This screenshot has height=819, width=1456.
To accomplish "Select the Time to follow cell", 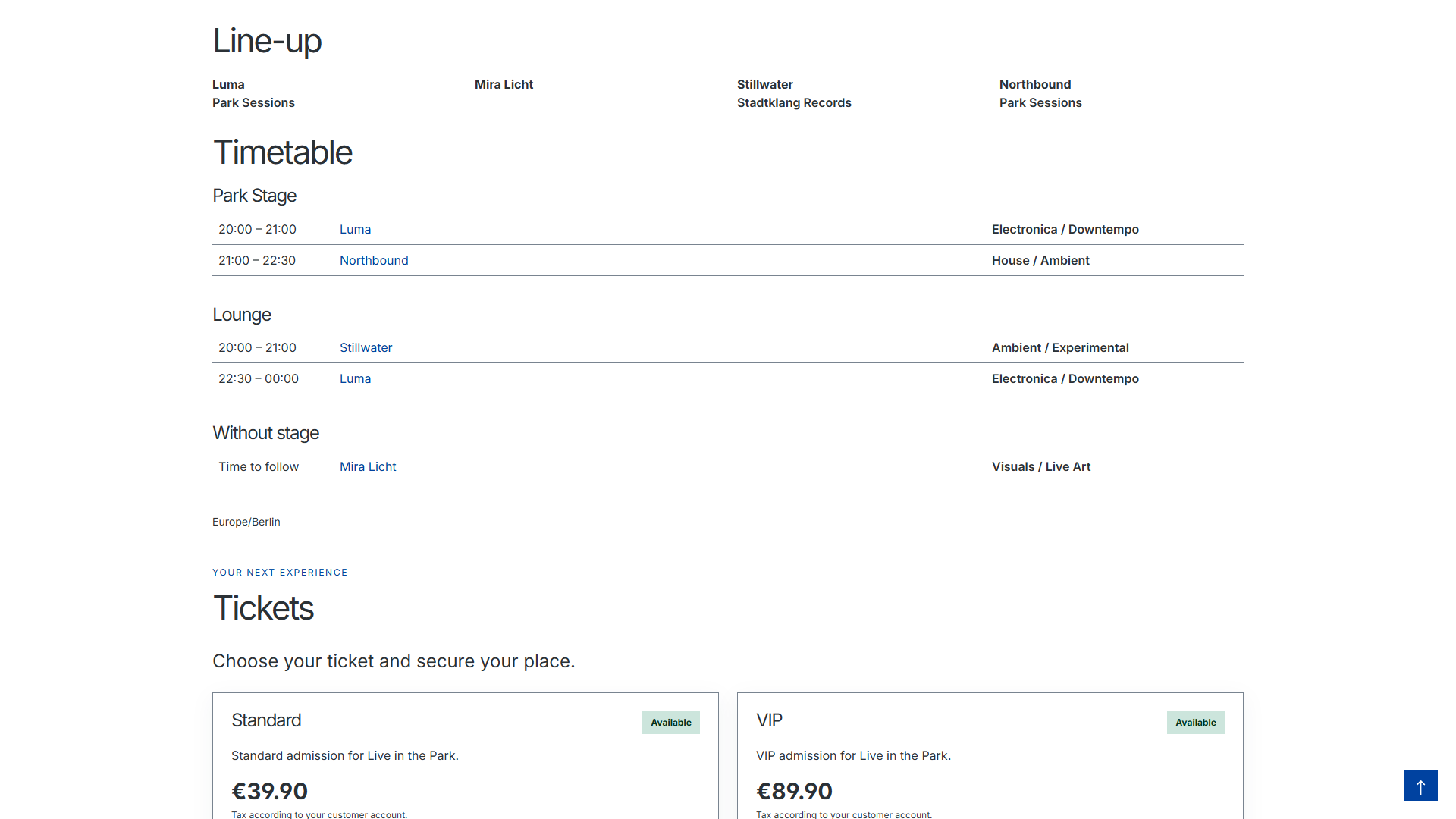I will tap(259, 466).
